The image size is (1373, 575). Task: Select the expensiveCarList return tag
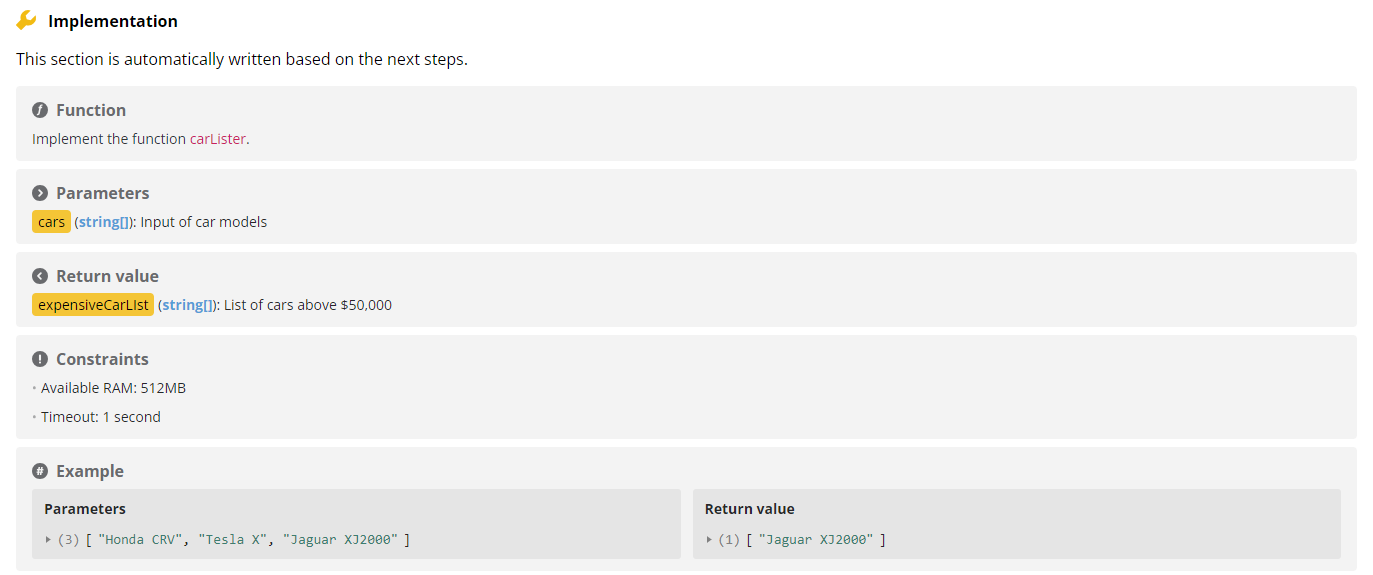(93, 305)
